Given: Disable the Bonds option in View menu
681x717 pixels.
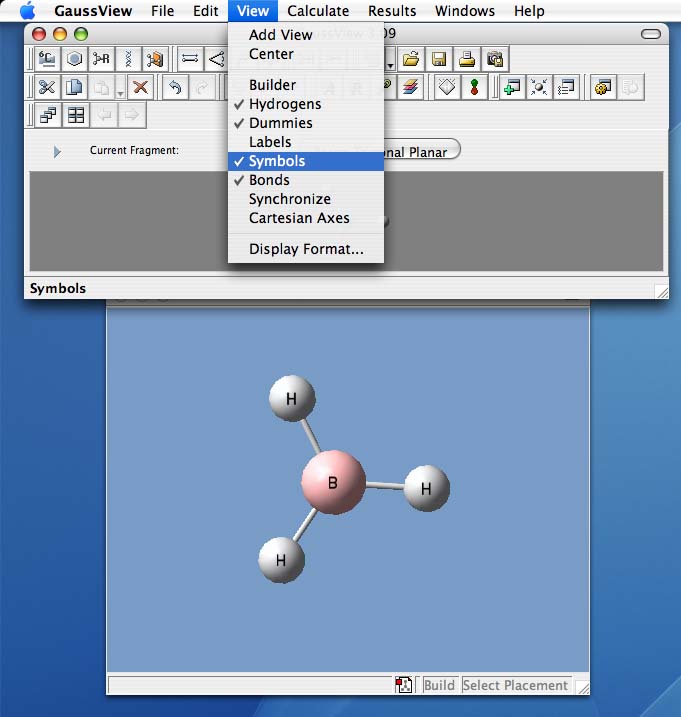Looking at the screenshot, I should [269, 180].
